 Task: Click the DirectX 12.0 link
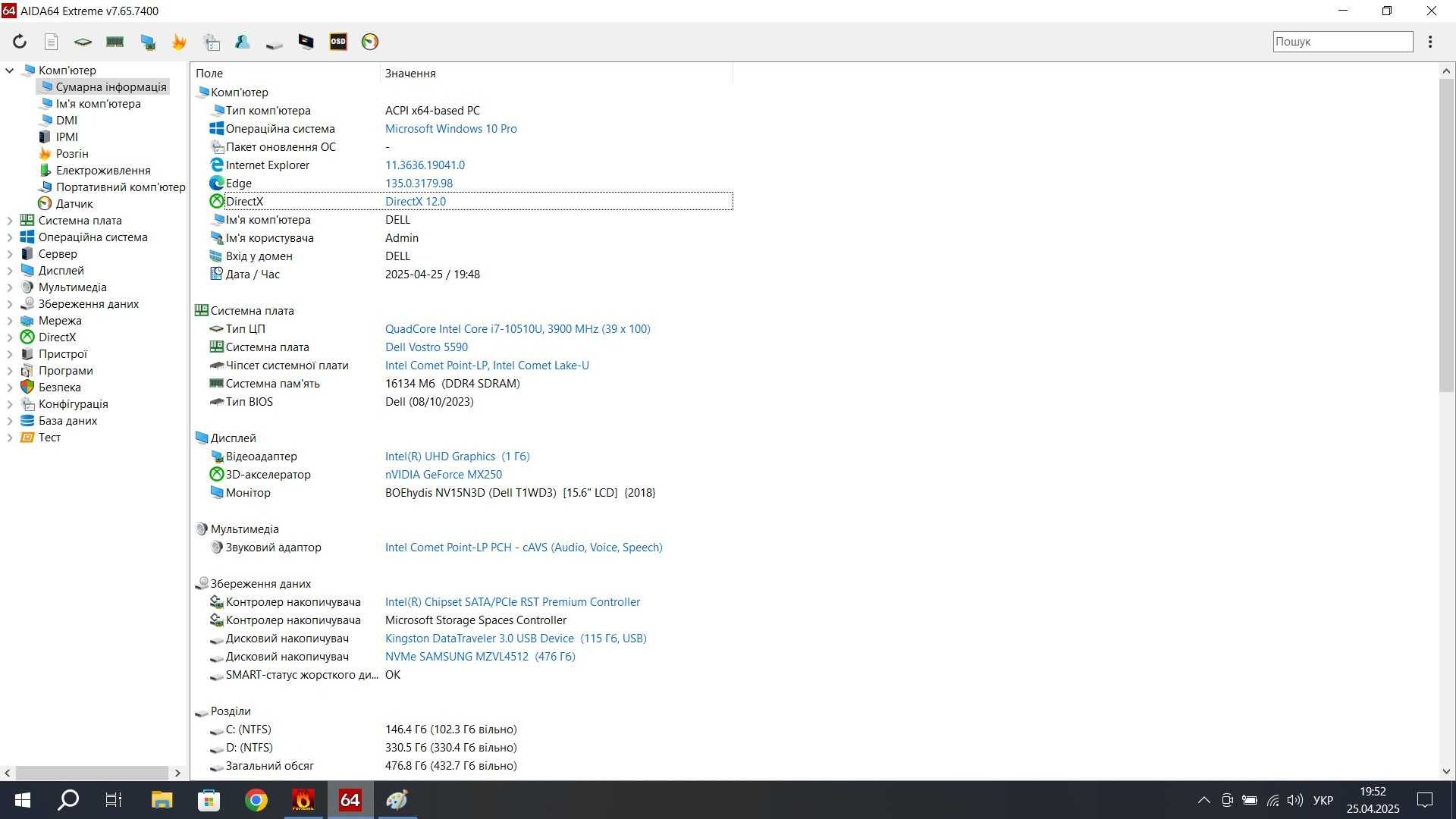416,202
